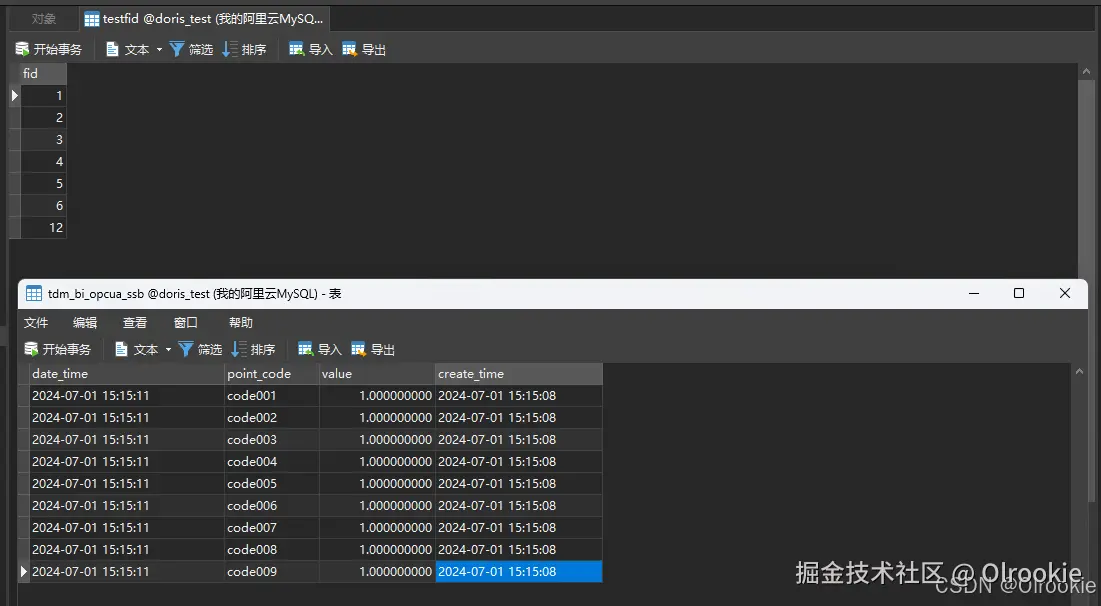Click Import icon in testfid toolbar
The width and height of the screenshot is (1101, 606).
pyautogui.click(x=296, y=49)
